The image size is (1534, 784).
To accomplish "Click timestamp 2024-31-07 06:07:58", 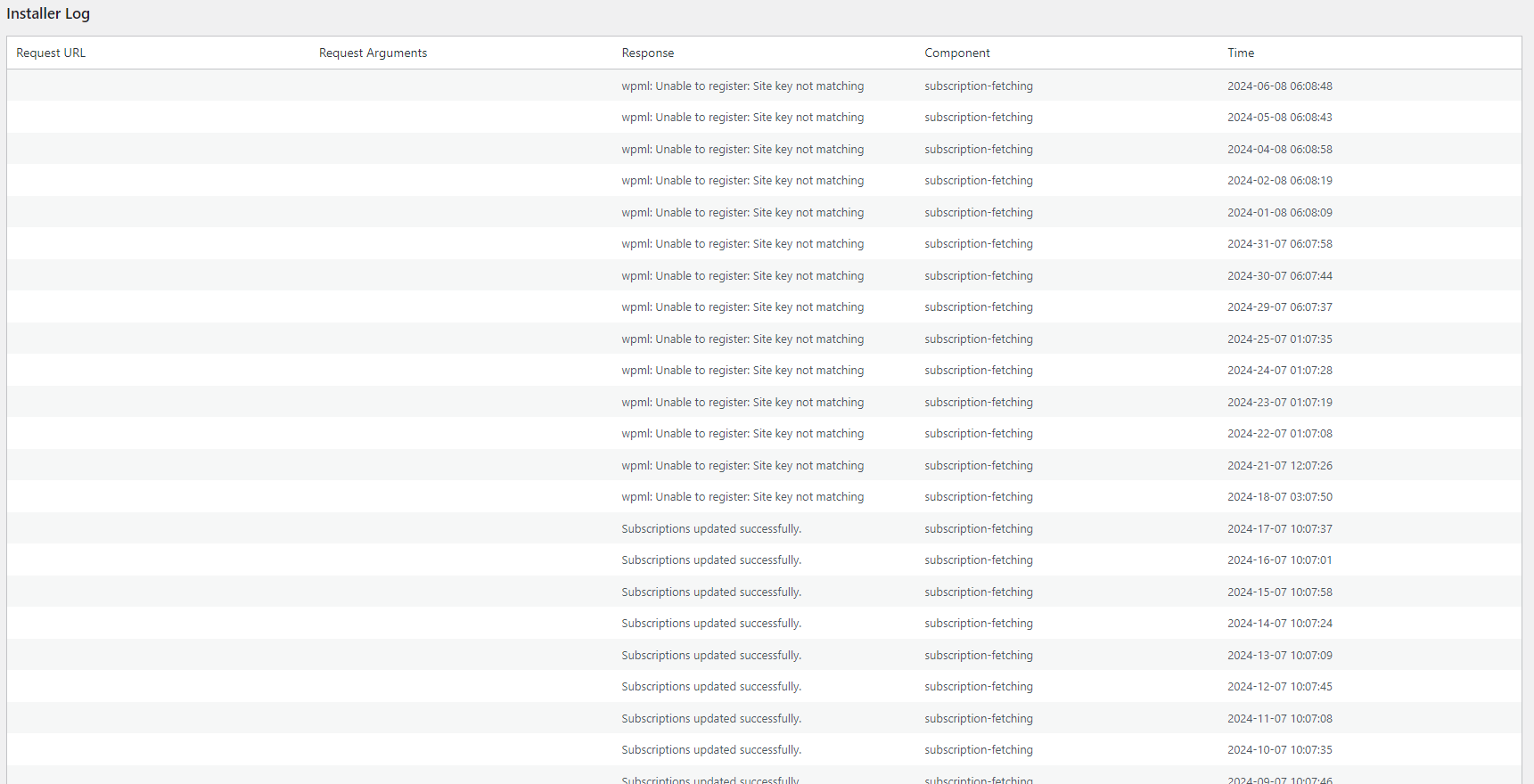I will (x=1279, y=244).
